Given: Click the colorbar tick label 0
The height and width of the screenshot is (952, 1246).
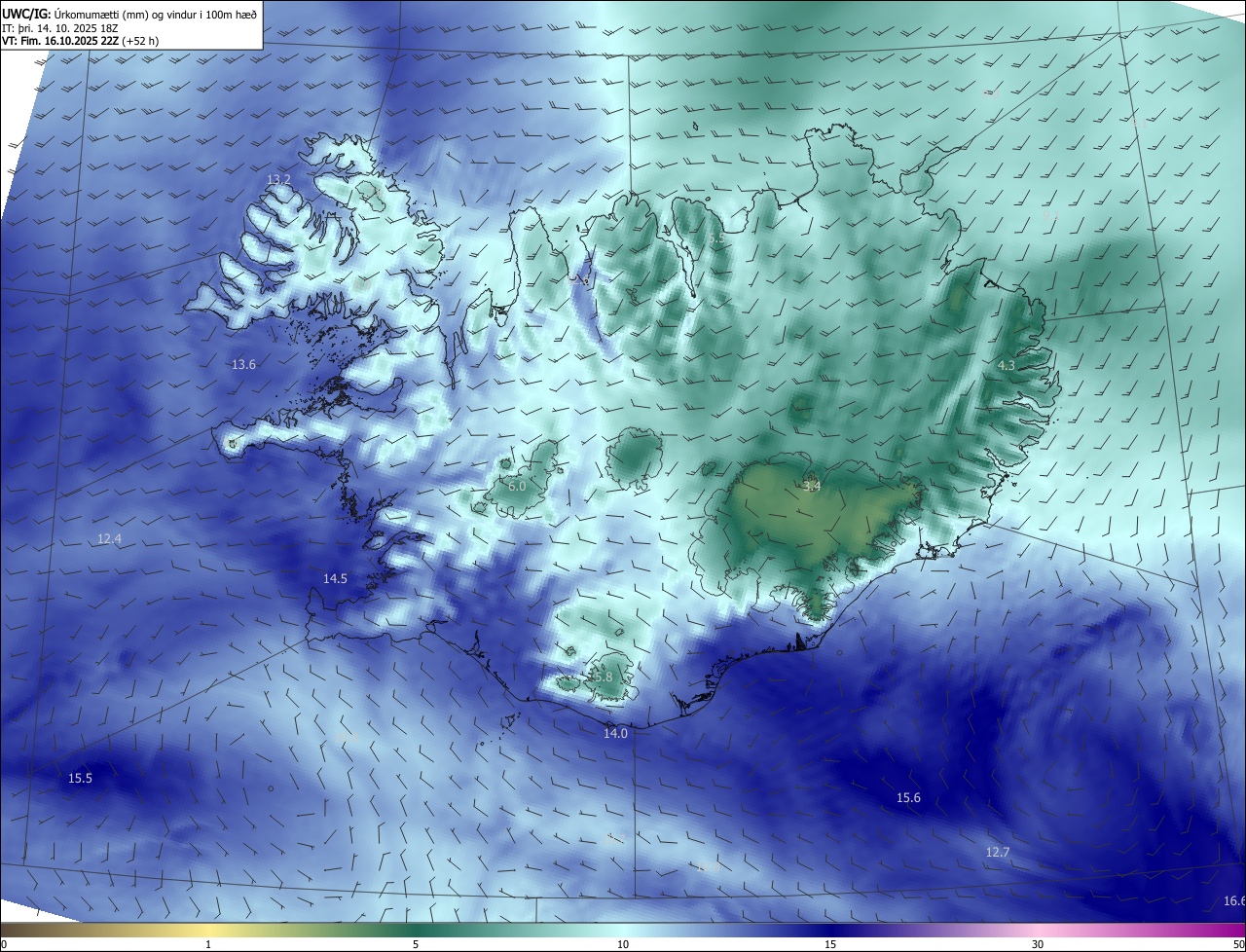Looking at the screenshot, I should [x=4, y=944].
